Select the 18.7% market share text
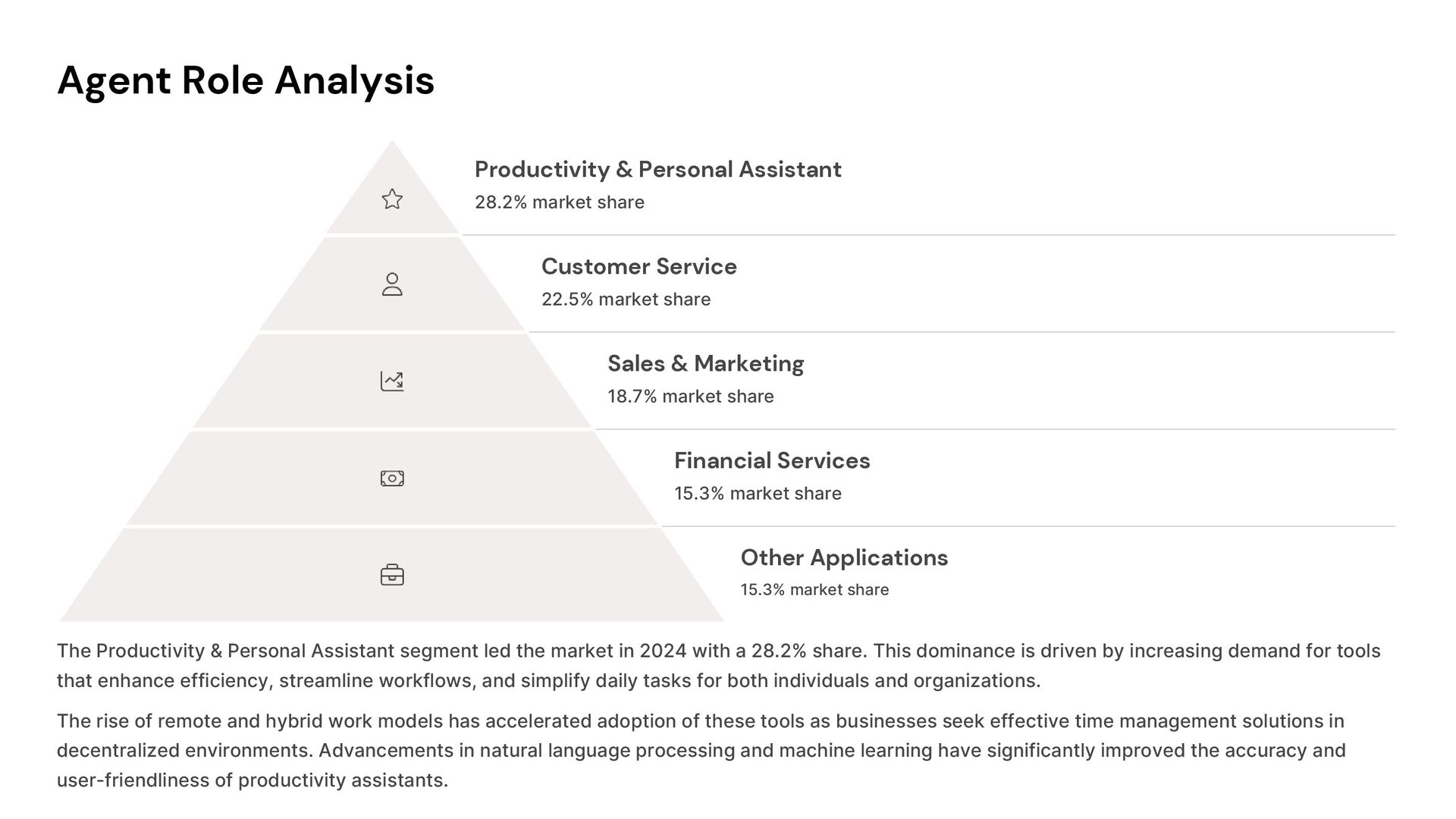 [691, 397]
